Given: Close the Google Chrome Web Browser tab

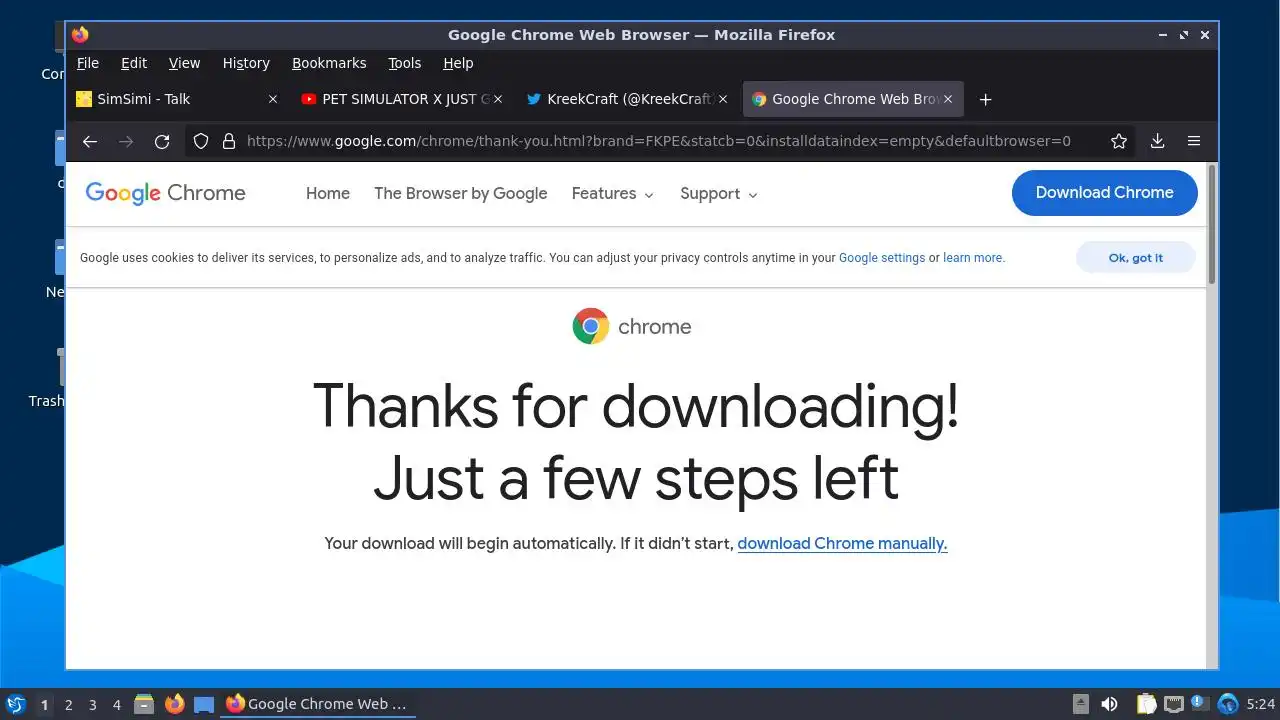Looking at the screenshot, I should coord(949,99).
